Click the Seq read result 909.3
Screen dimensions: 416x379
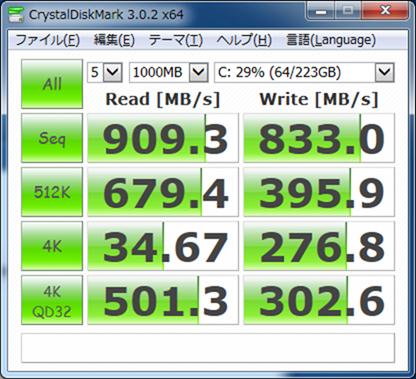(163, 138)
